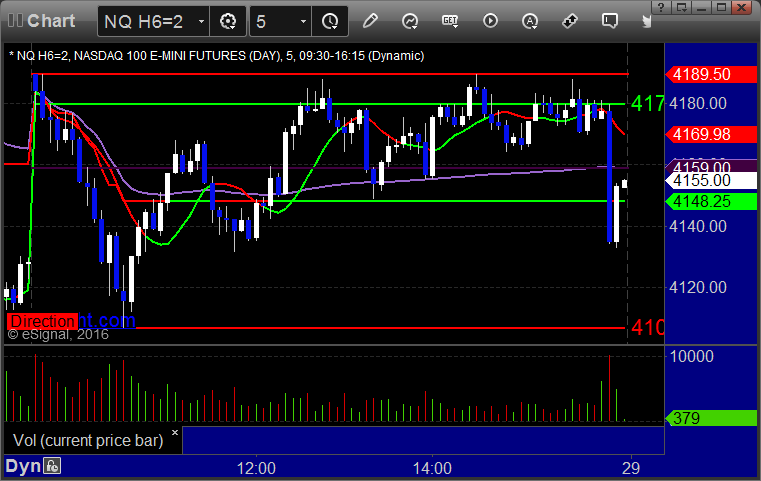Click the 4140.00 price axis label

tap(698, 226)
